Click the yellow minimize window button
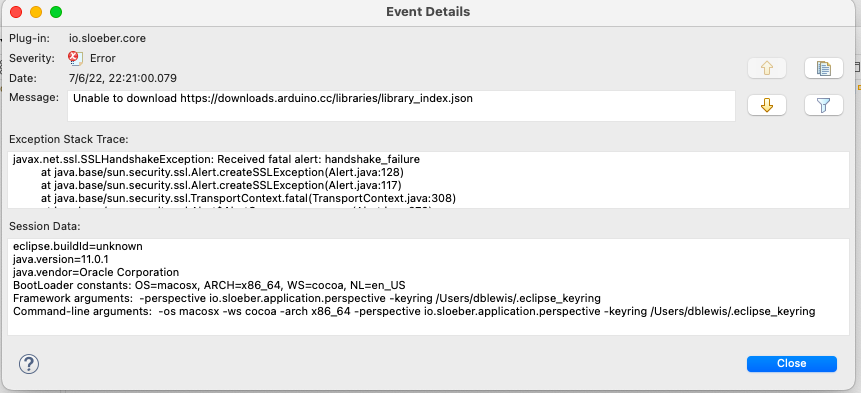 36,12
